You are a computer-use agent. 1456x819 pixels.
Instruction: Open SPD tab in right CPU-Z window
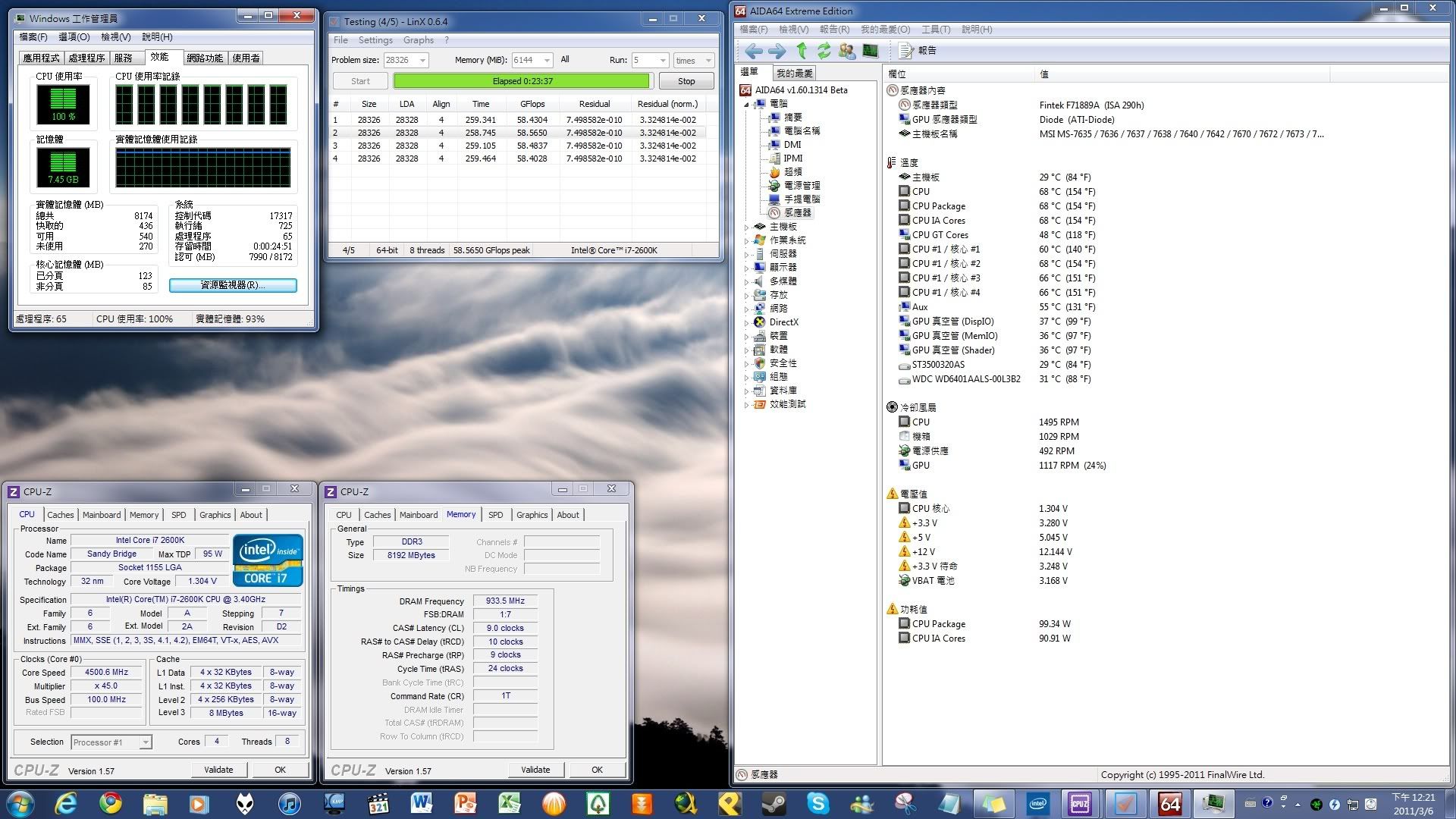pos(496,515)
